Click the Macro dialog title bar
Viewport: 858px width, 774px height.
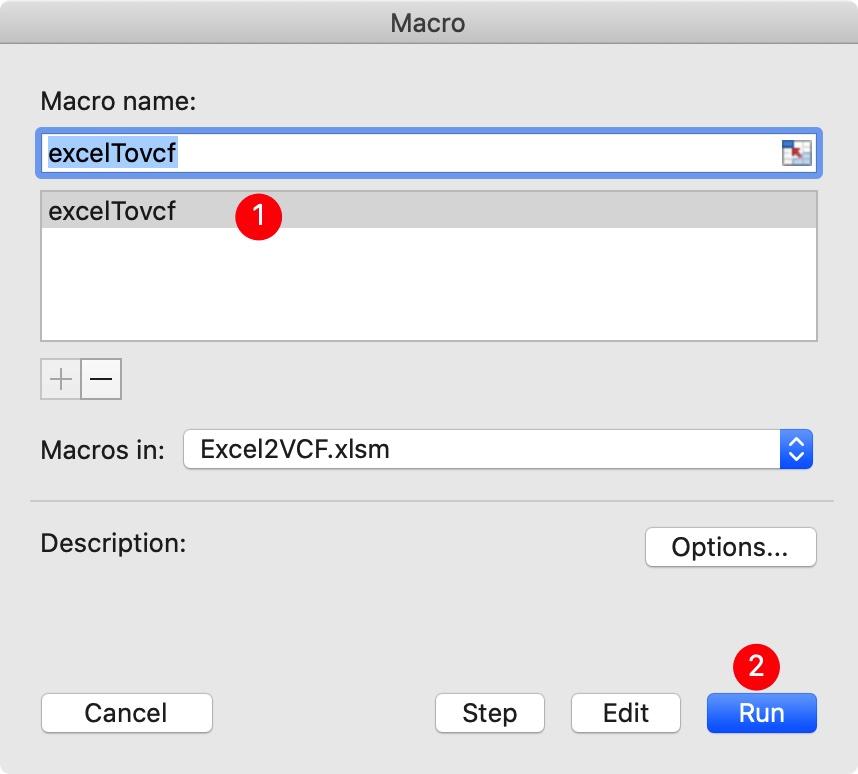tap(429, 22)
